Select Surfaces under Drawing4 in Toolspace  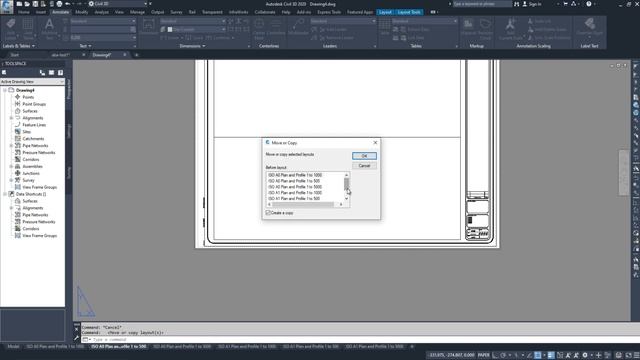30,111
